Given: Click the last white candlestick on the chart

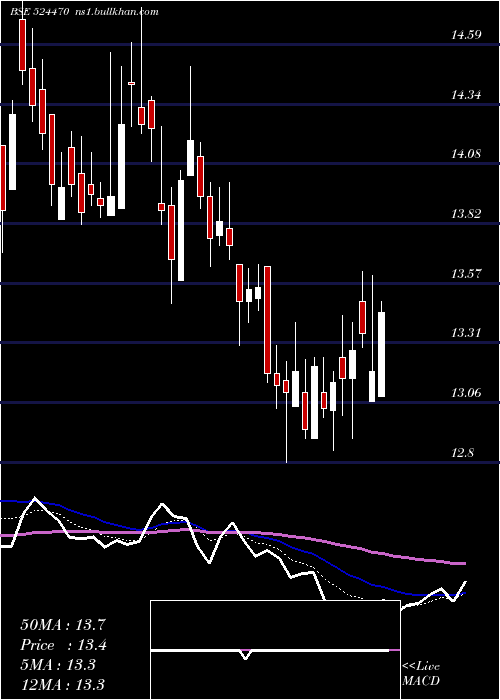Looking at the screenshot, I should [381, 354].
